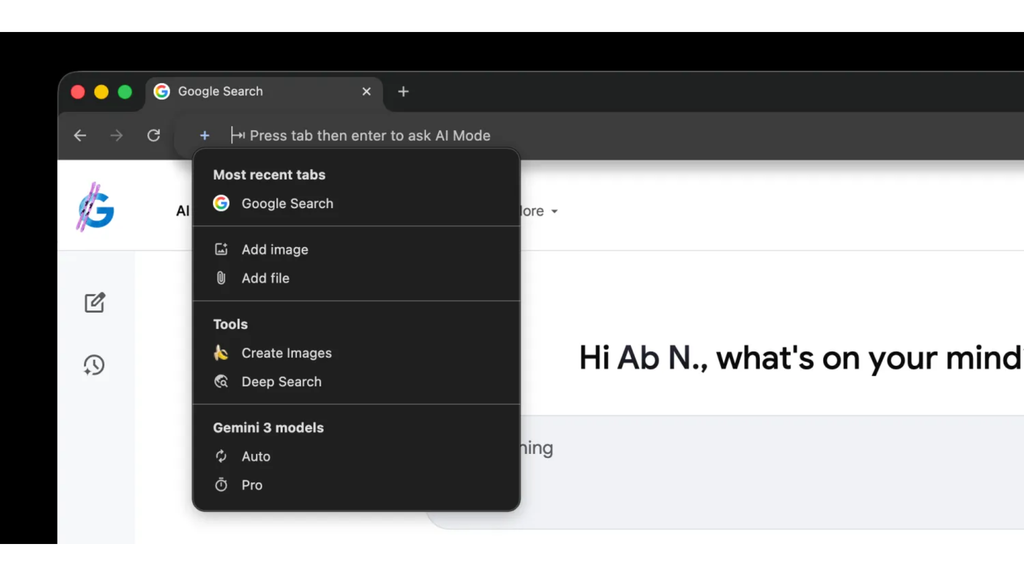Select the Deep Search tool

(281, 382)
